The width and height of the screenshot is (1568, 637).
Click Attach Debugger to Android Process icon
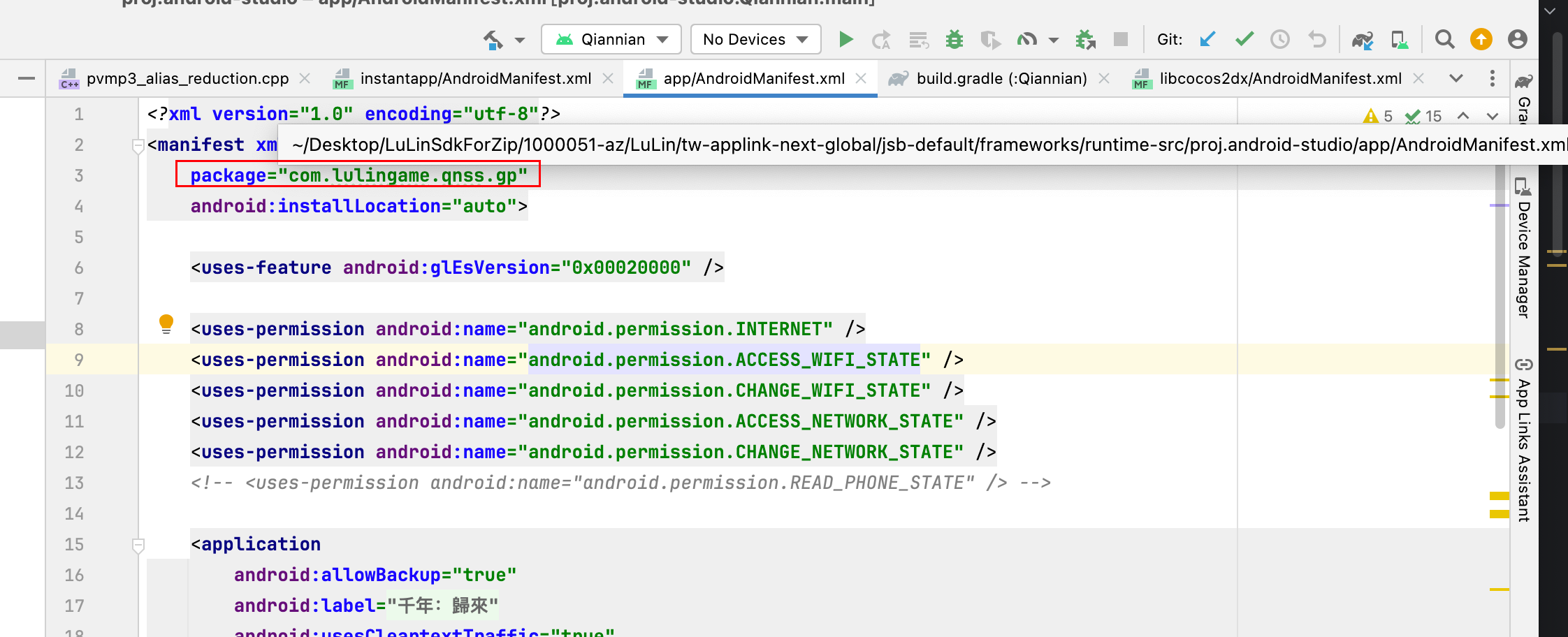[x=1085, y=40]
